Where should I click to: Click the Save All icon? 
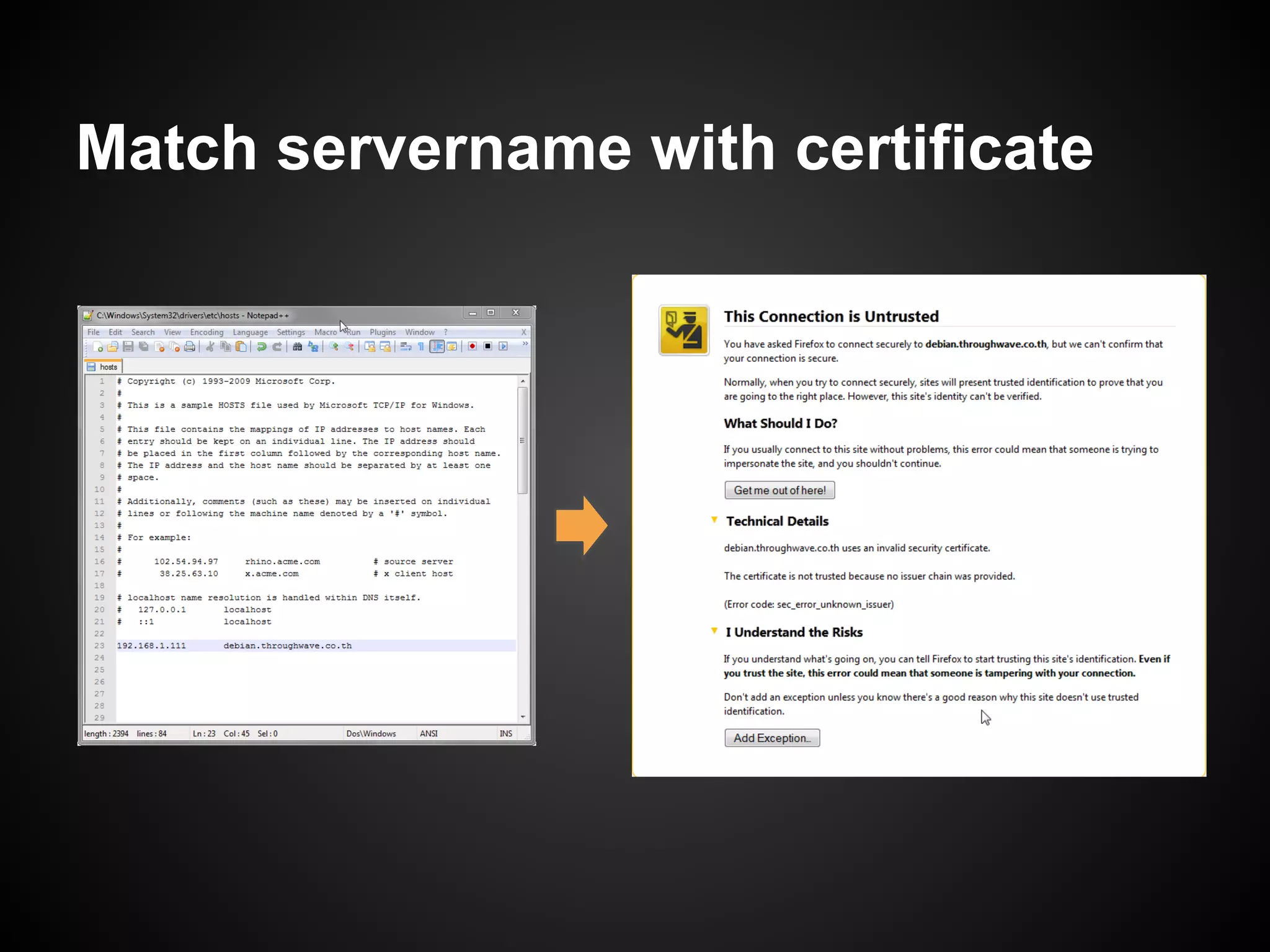[x=144, y=346]
